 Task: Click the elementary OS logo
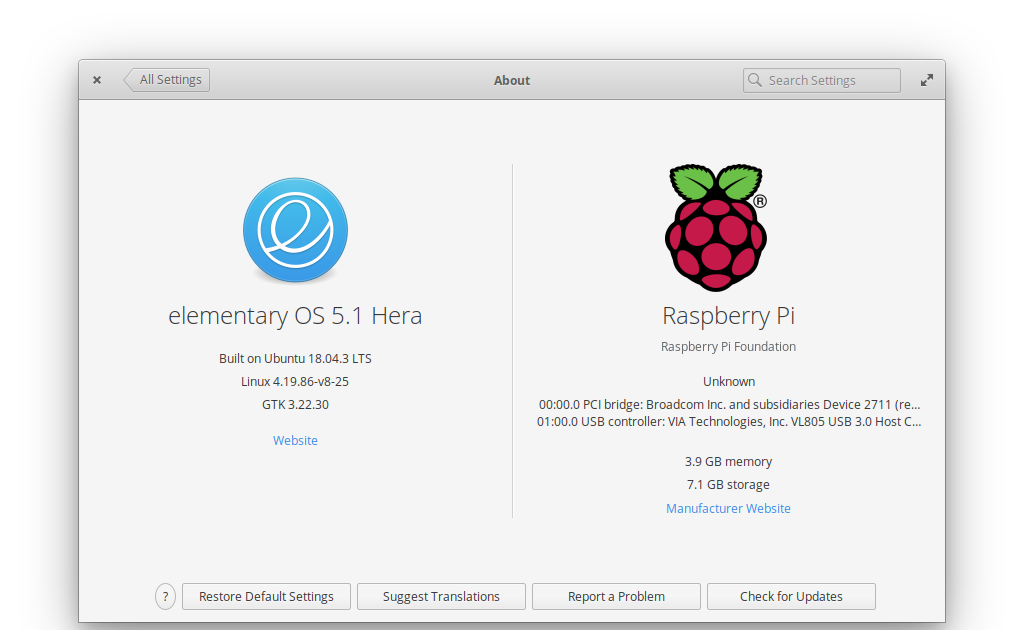(x=295, y=229)
